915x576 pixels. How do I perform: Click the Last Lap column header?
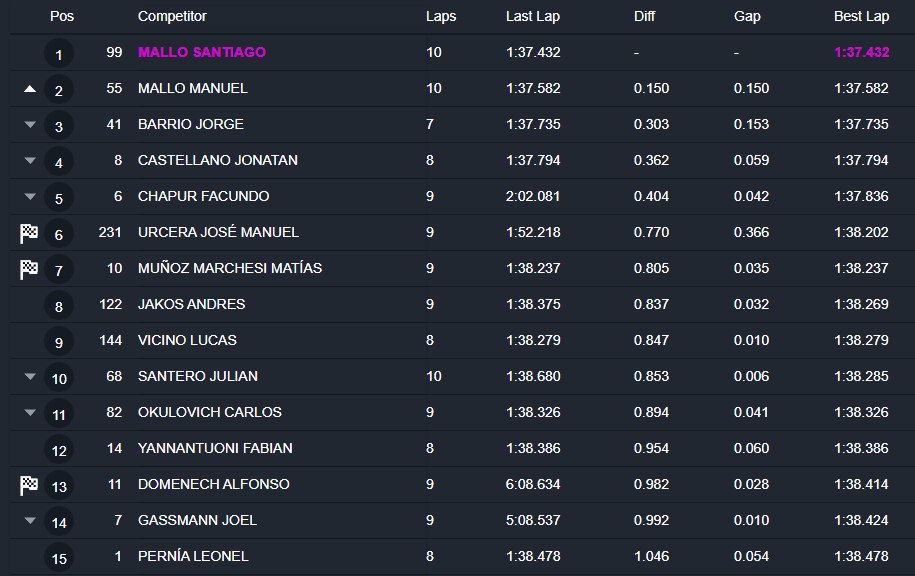[x=533, y=16]
